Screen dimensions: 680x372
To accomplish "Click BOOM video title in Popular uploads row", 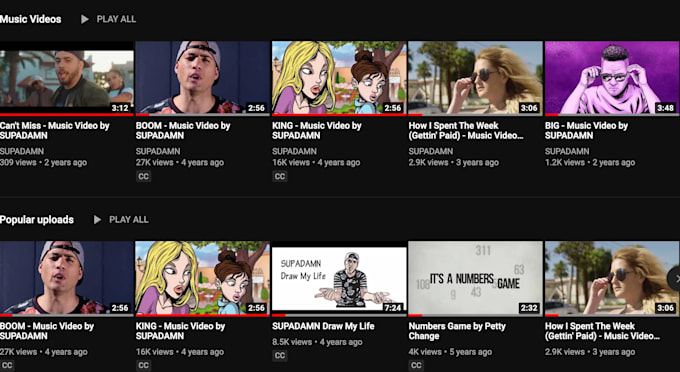I will [47, 331].
